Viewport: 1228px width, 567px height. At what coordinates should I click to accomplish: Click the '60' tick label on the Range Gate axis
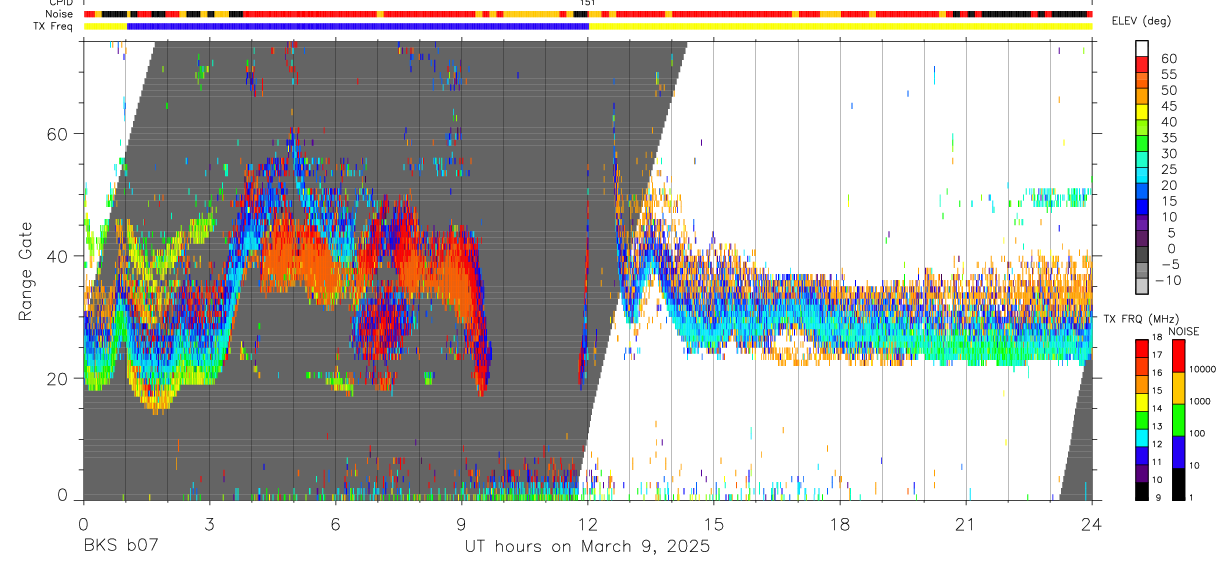click(x=58, y=133)
